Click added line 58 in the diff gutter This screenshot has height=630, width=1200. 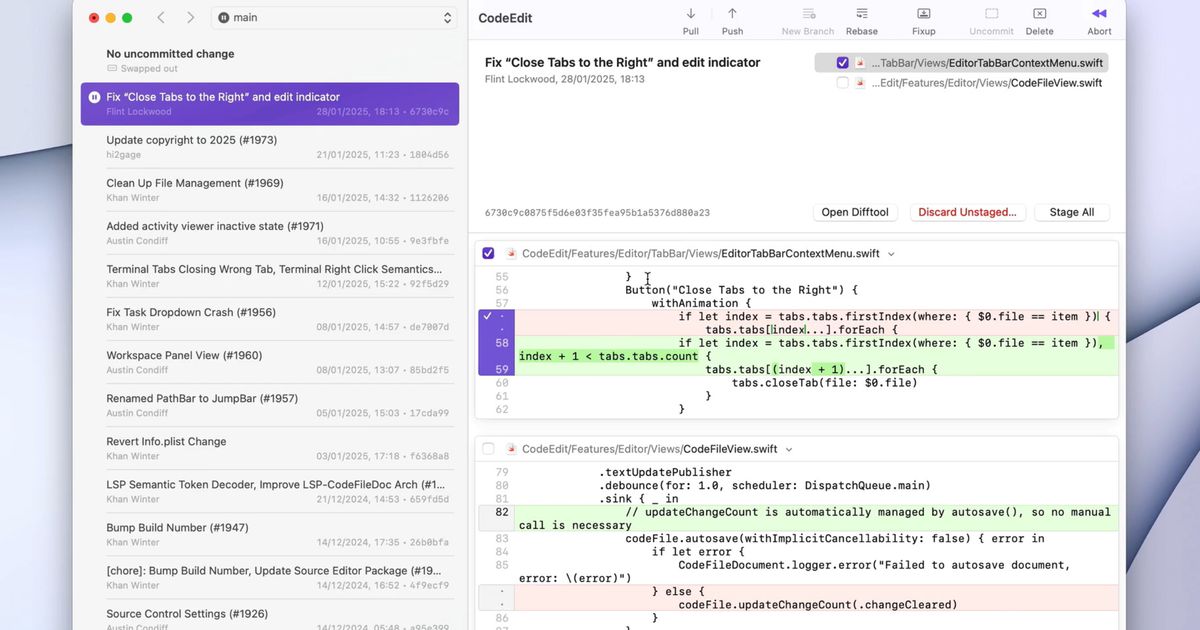pyautogui.click(x=497, y=343)
